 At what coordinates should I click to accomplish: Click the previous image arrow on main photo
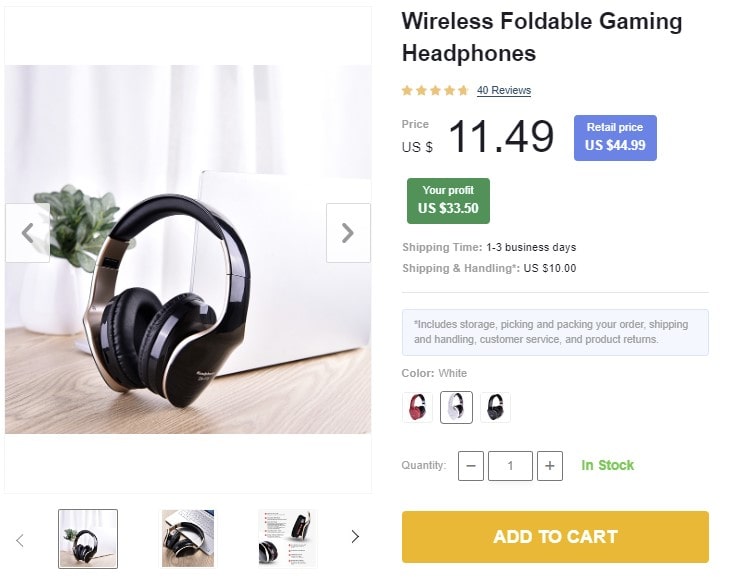(28, 233)
